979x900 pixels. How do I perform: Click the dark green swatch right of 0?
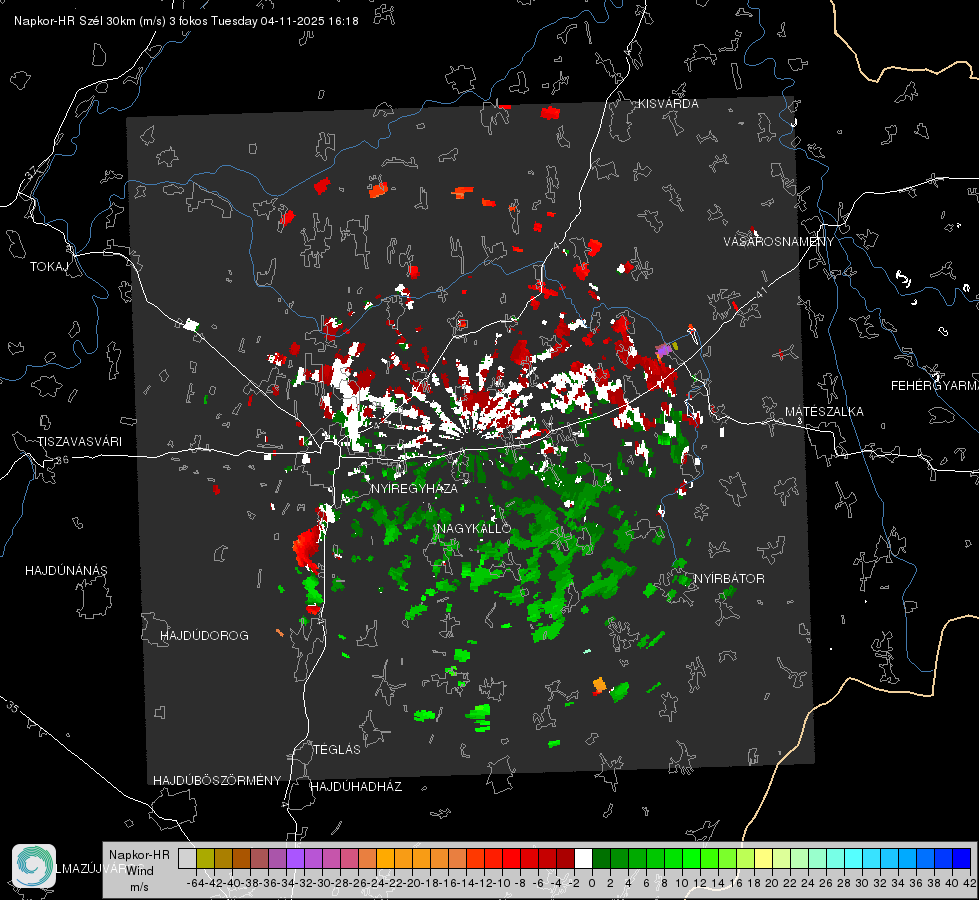(601, 858)
